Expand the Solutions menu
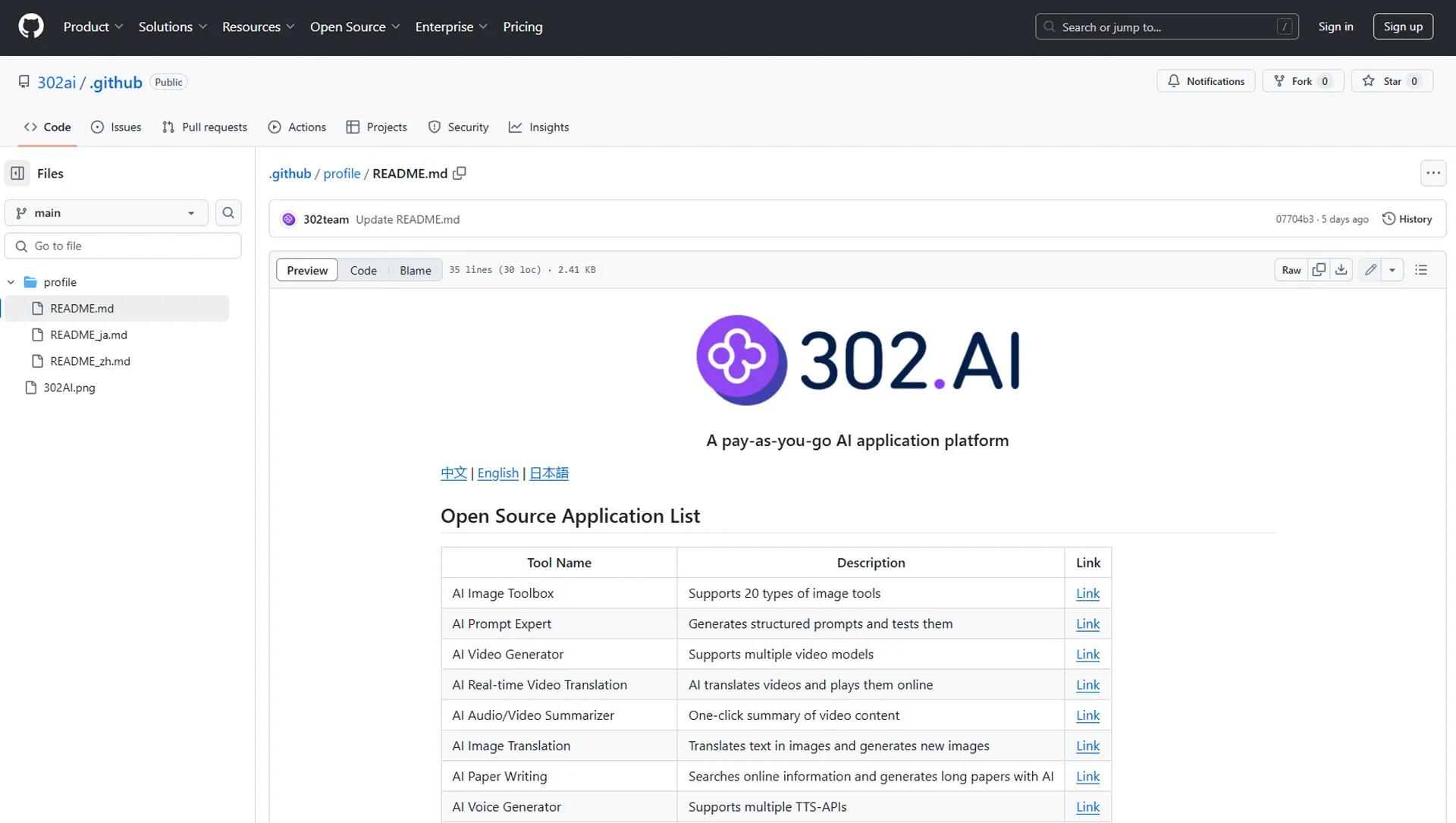The width and height of the screenshot is (1456, 823). tap(173, 27)
